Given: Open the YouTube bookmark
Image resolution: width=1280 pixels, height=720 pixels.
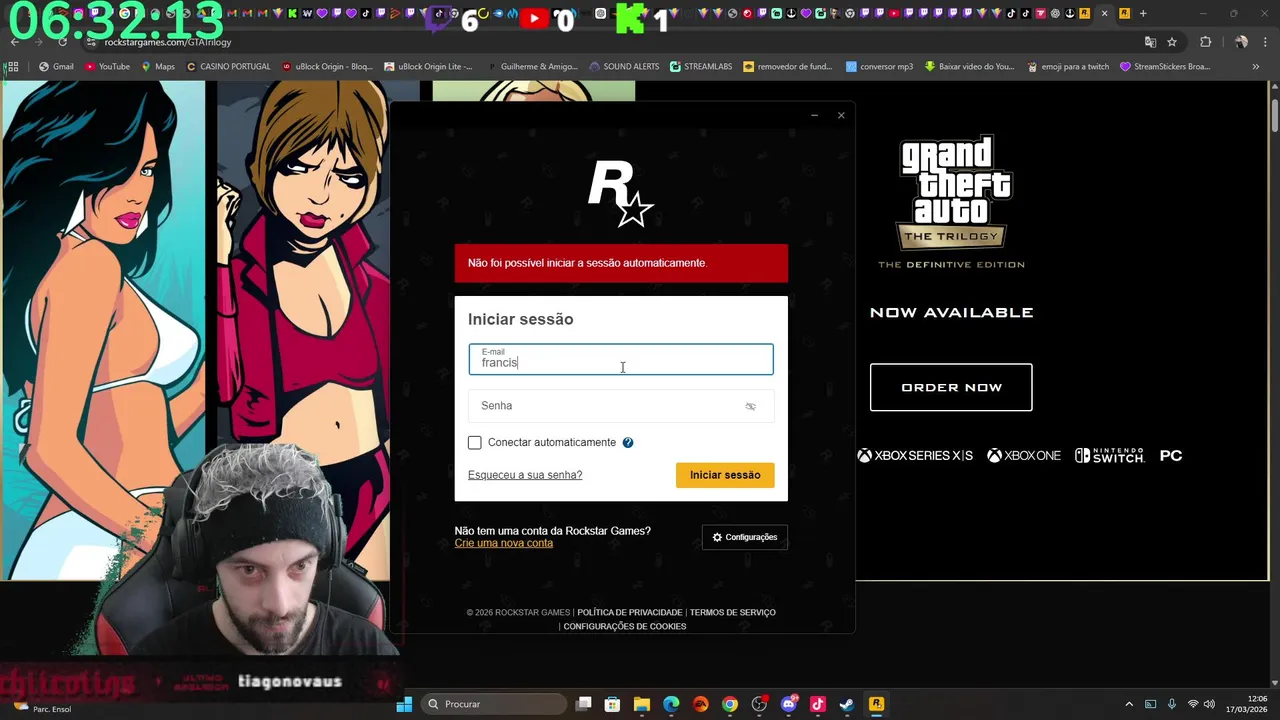Looking at the screenshot, I should (x=107, y=67).
